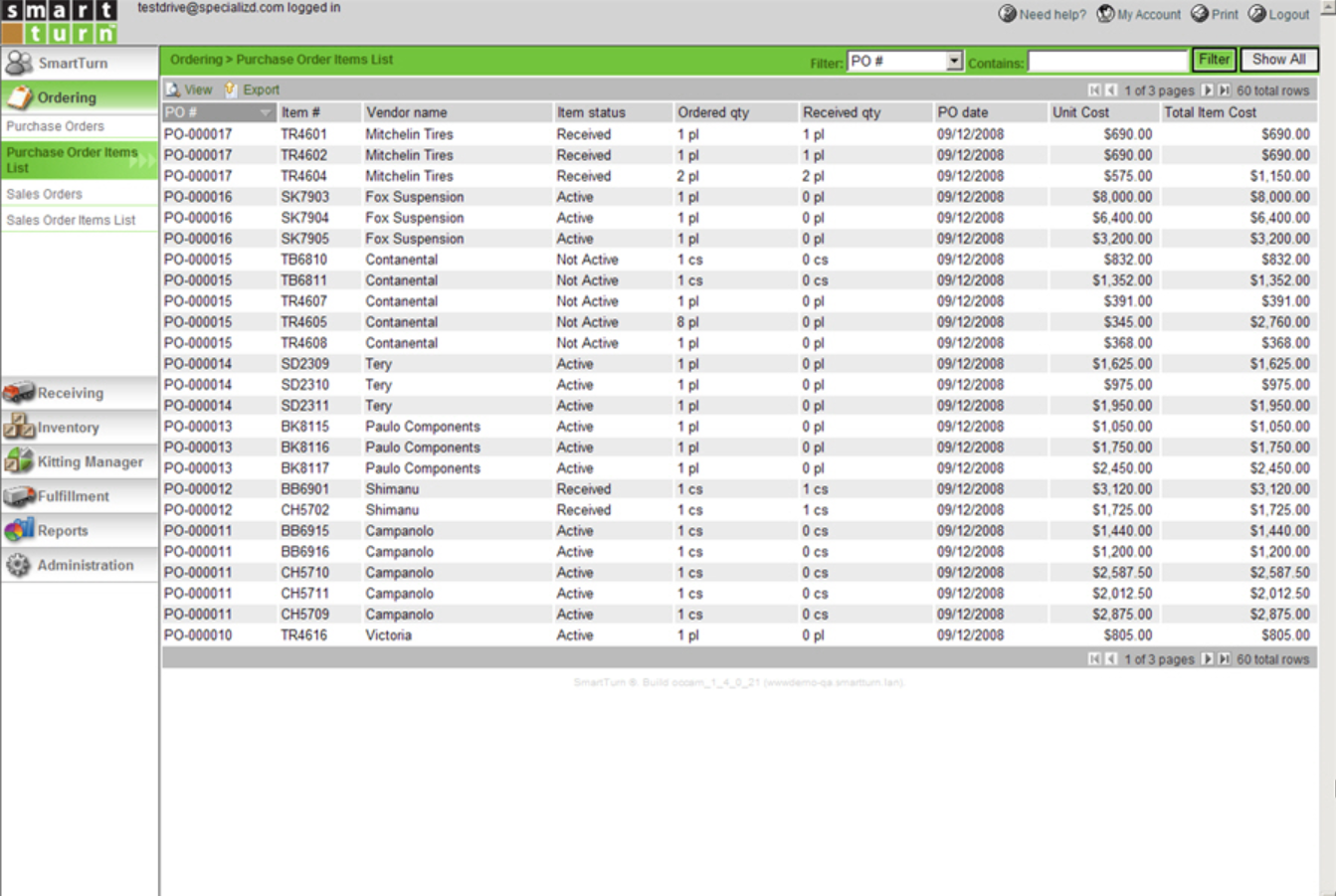Click the Export icon in toolbar

(x=231, y=90)
